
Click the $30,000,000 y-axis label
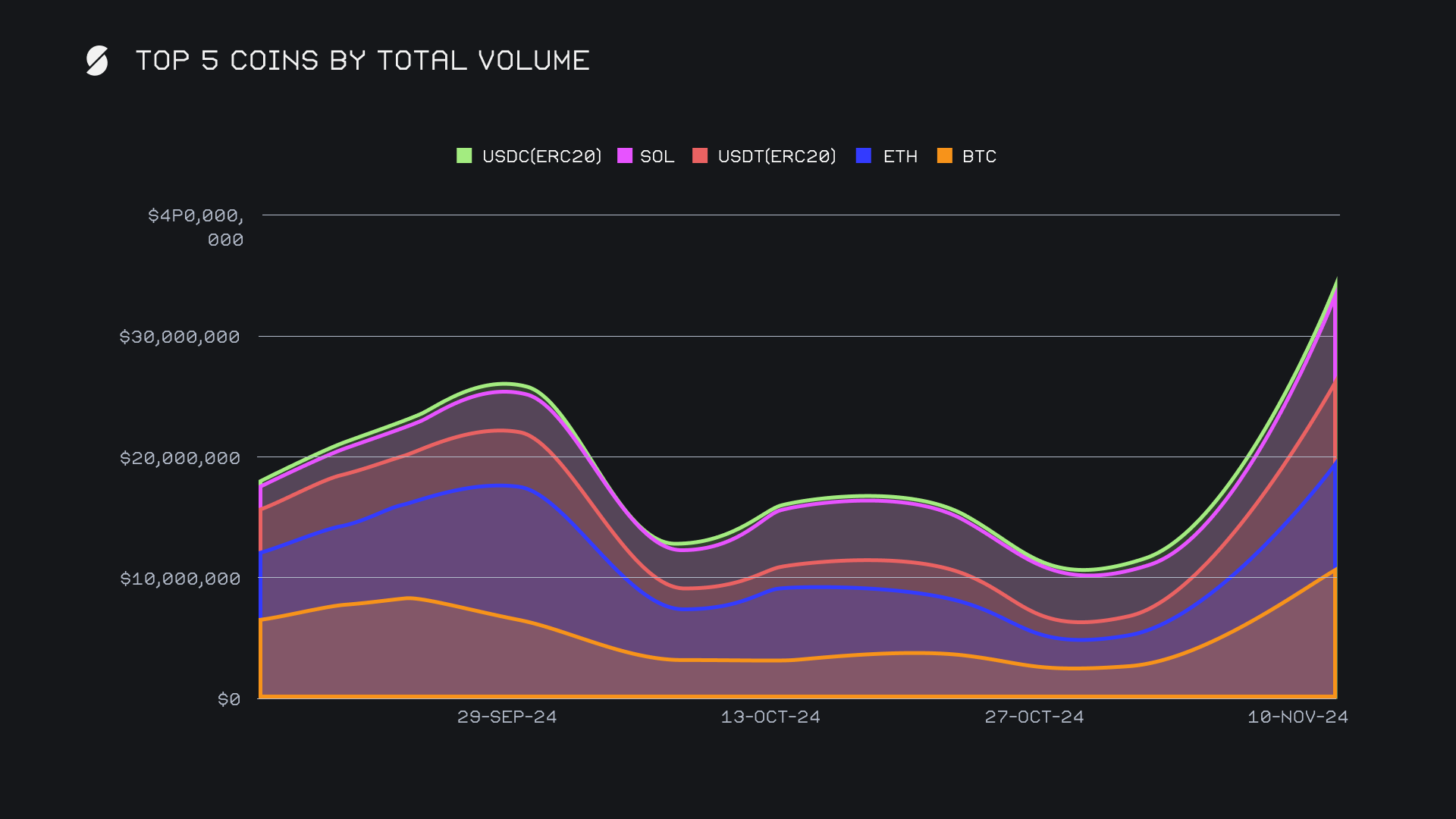(x=180, y=337)
